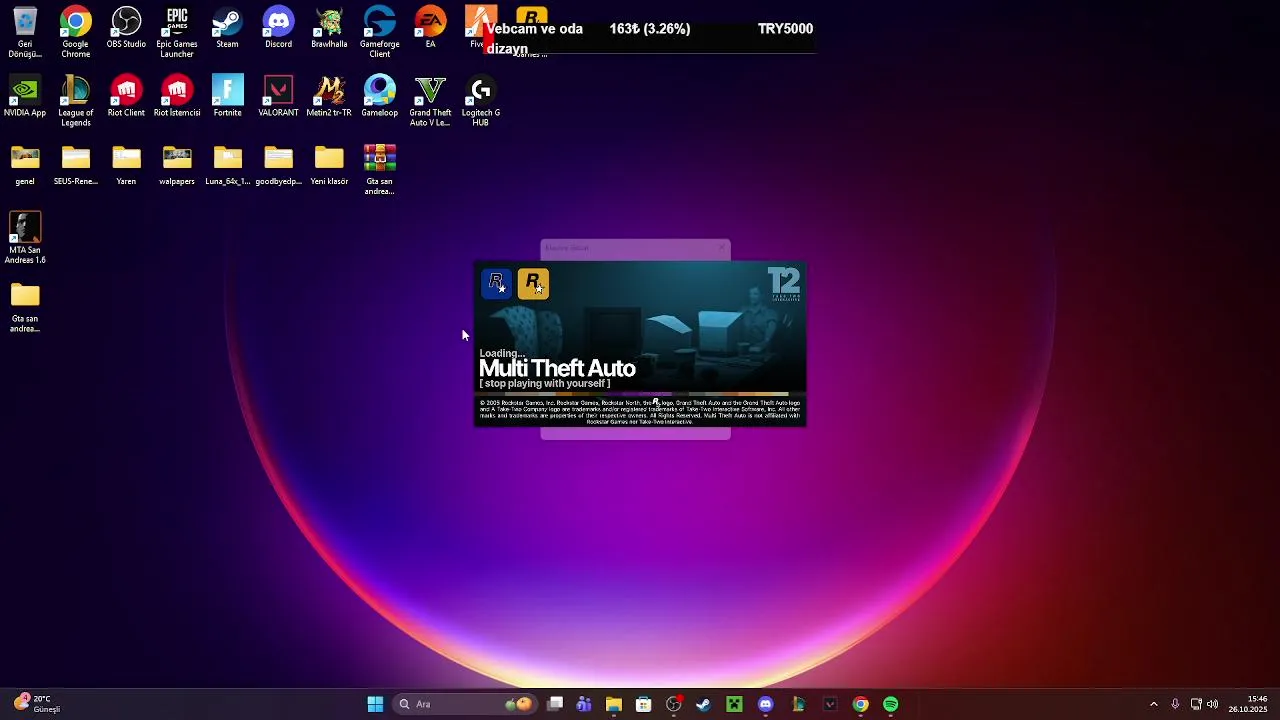
Task: Switch to Discord on the taskbar
Action: [x=765, y=704]
